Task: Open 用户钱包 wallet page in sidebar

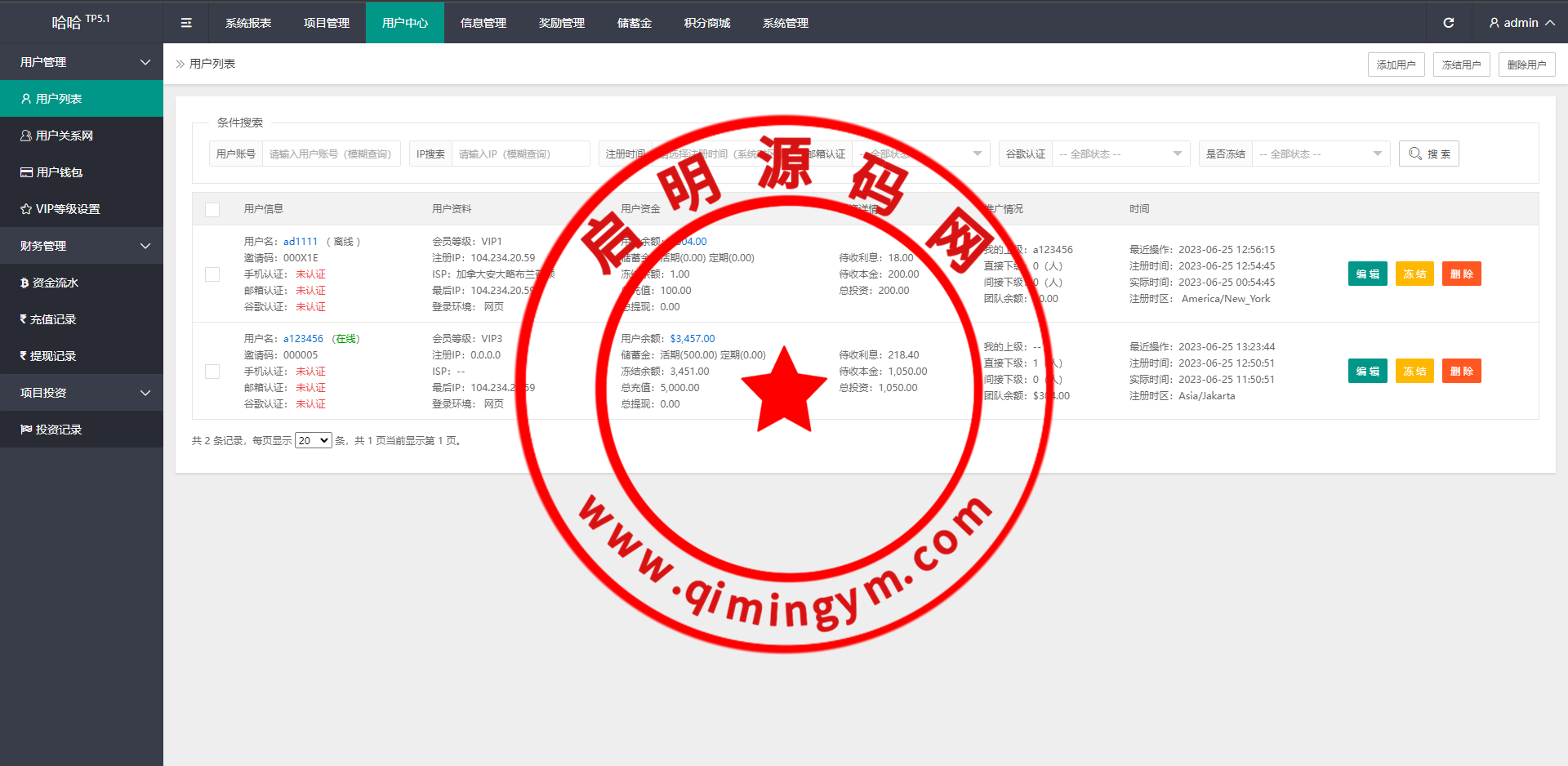Action: pyautogui.click(x=59, y=172)
